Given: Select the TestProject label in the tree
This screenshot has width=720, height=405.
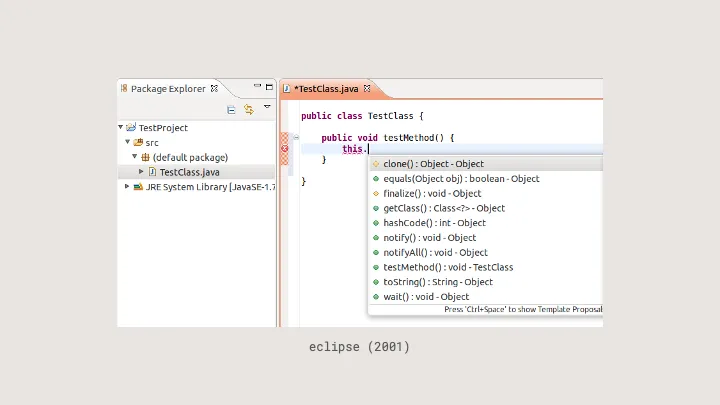Looking at the screenshot, I should point(163,128).
